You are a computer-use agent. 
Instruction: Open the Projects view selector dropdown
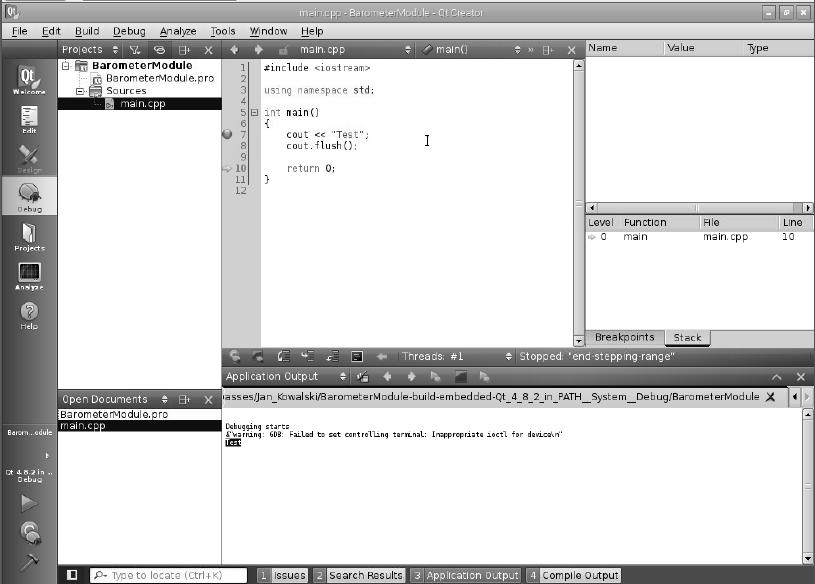pyautogui.click(x=90, y=50)
